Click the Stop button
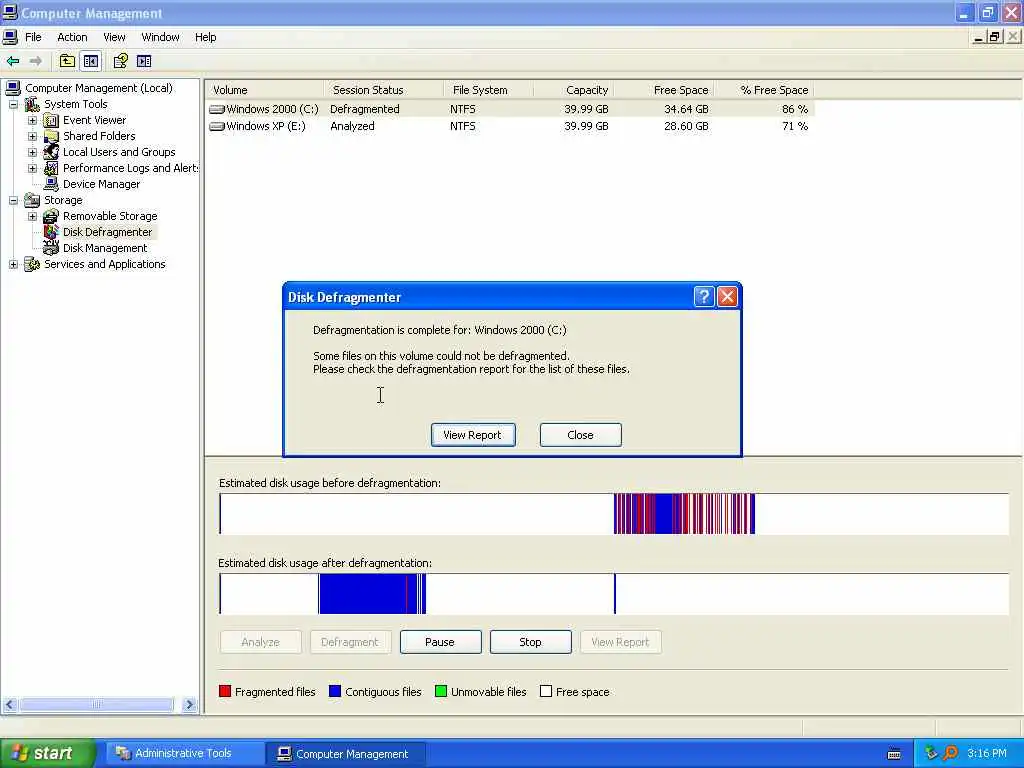This screenshot has width=1024, height=768. (530, 642)
